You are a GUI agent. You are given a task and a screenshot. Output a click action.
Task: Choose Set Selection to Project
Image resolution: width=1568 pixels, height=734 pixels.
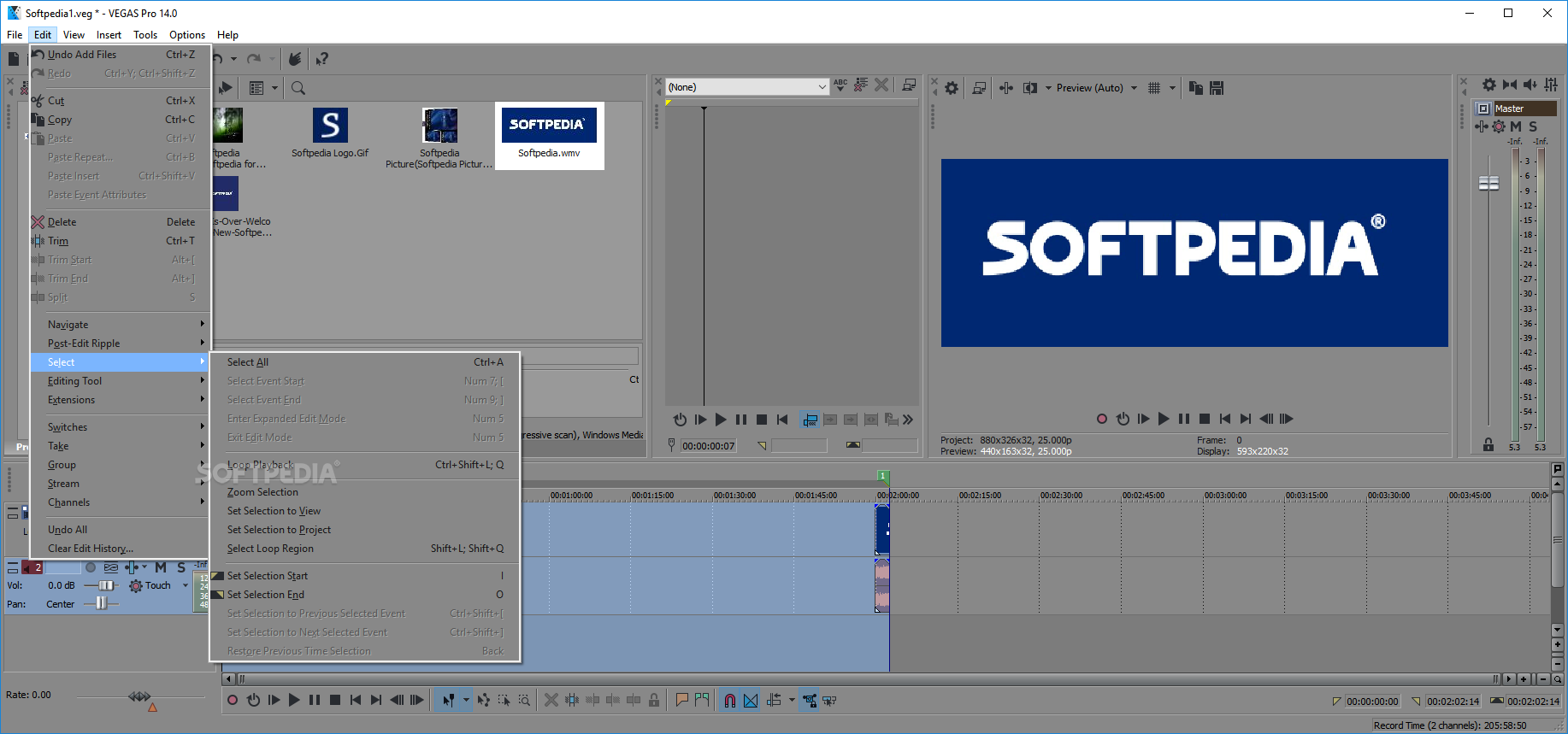(x=365, y=530)
